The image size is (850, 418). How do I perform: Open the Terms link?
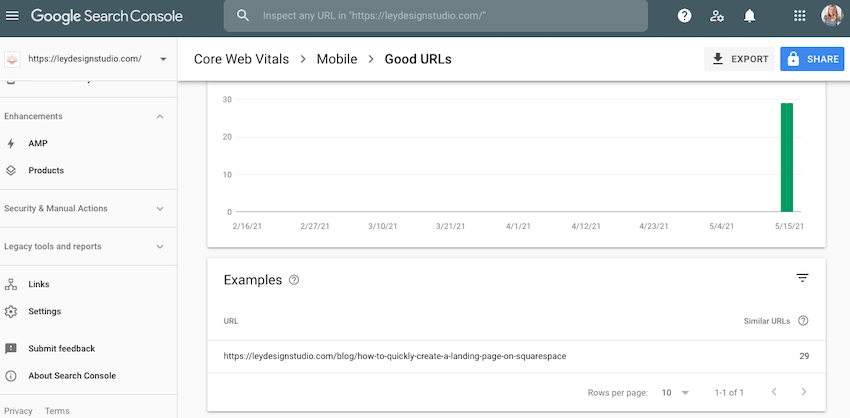tap(57, 411)
